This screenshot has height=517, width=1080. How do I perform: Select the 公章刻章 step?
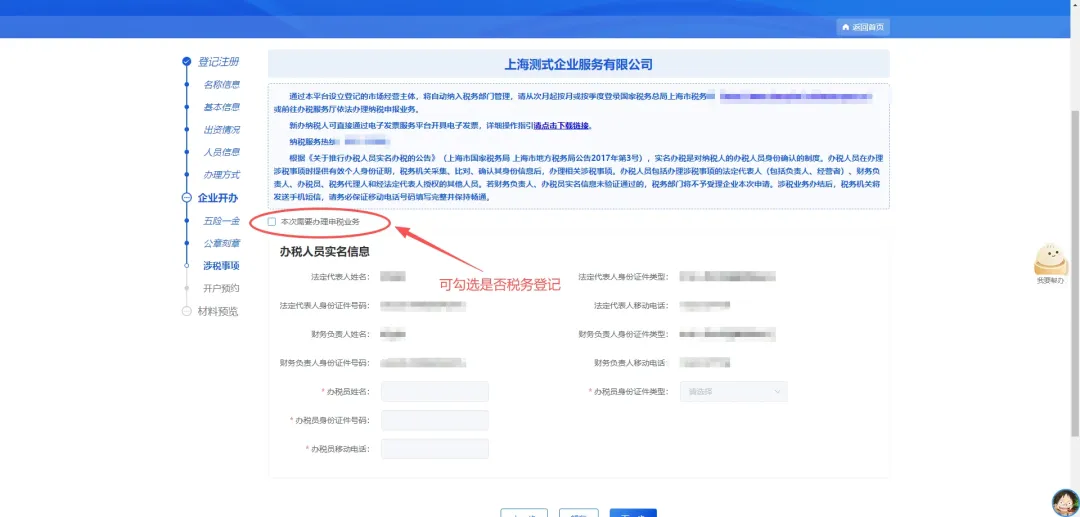[222, 243]
